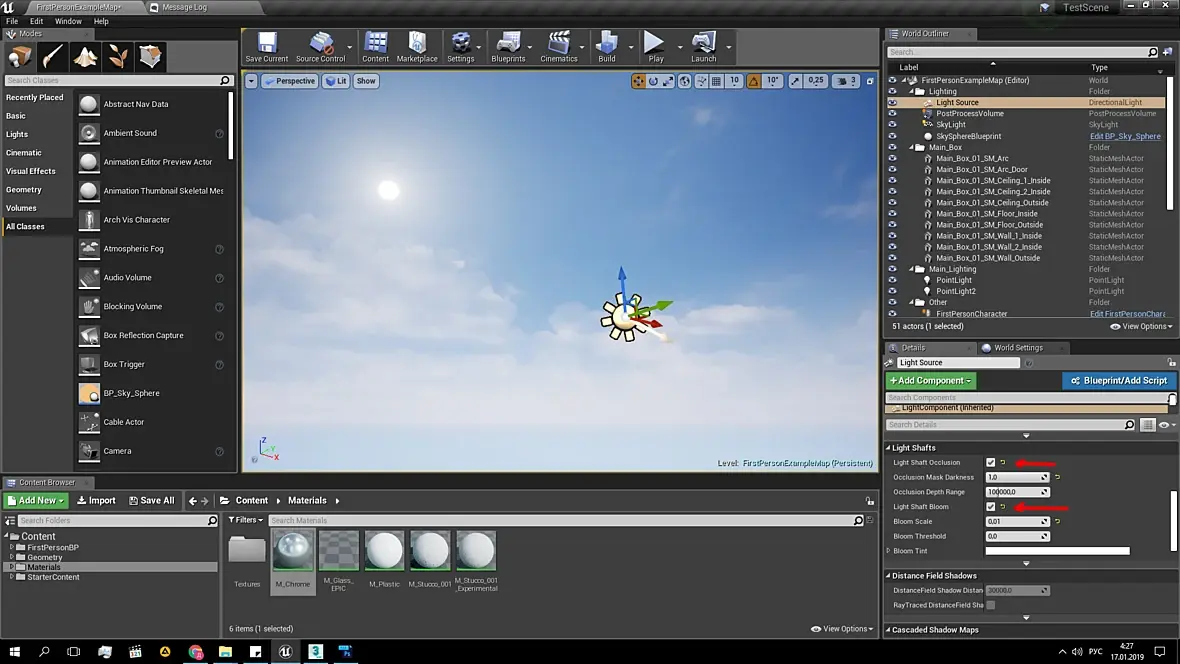
Task: Uncheck the Light Shaft Occlusion checkbox
Action: click(x=990, y=462)
